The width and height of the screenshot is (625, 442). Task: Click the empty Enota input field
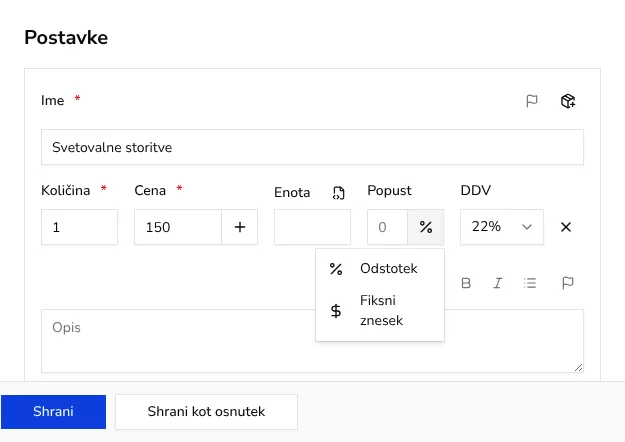(x=312, y=227)
